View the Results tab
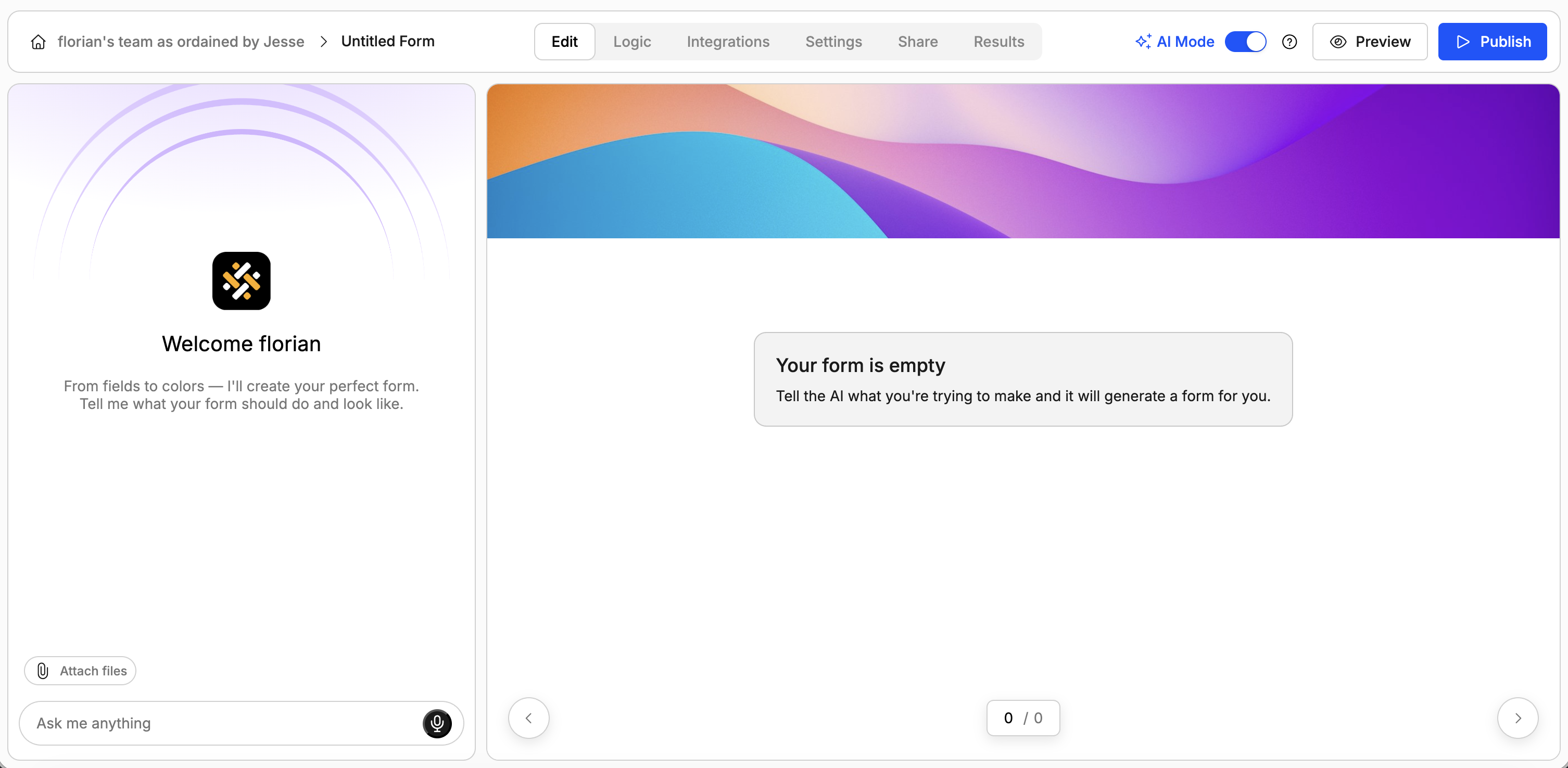This screenshot has height=768, width=1568. point(999,42)
